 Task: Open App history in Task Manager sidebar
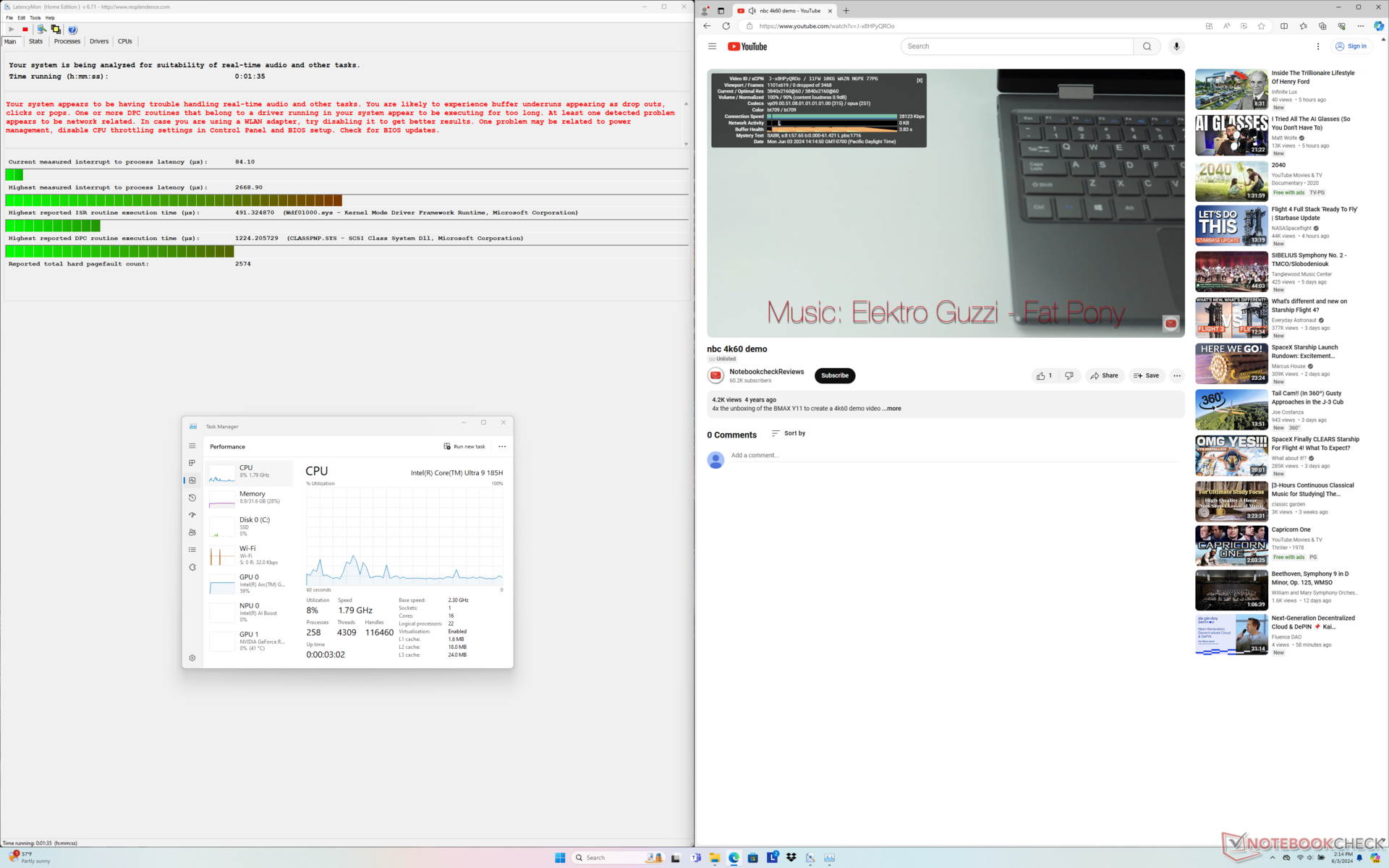pyautogui.click(x=192, y=498)
